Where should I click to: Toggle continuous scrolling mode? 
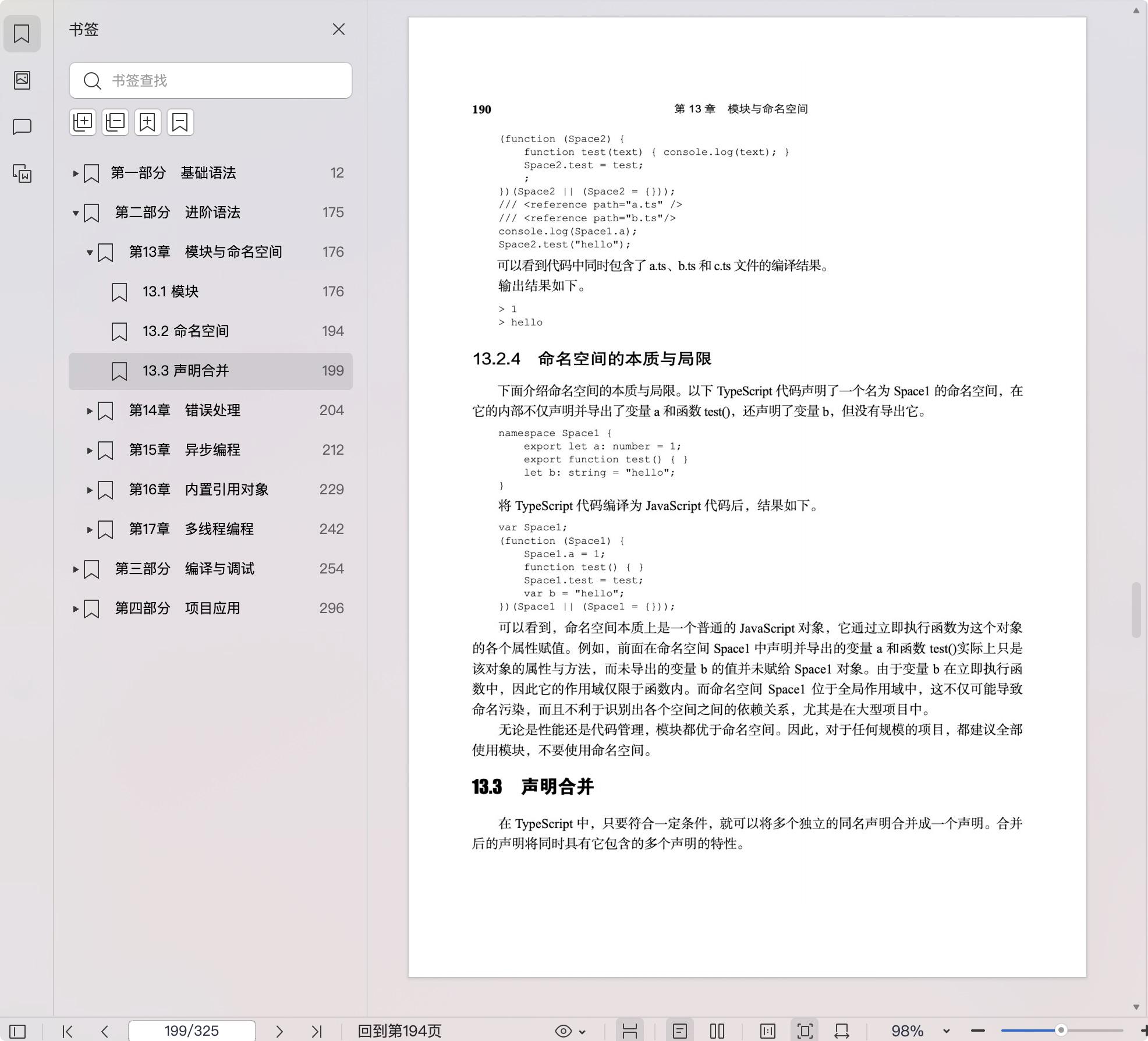[x=630, y=1031]
